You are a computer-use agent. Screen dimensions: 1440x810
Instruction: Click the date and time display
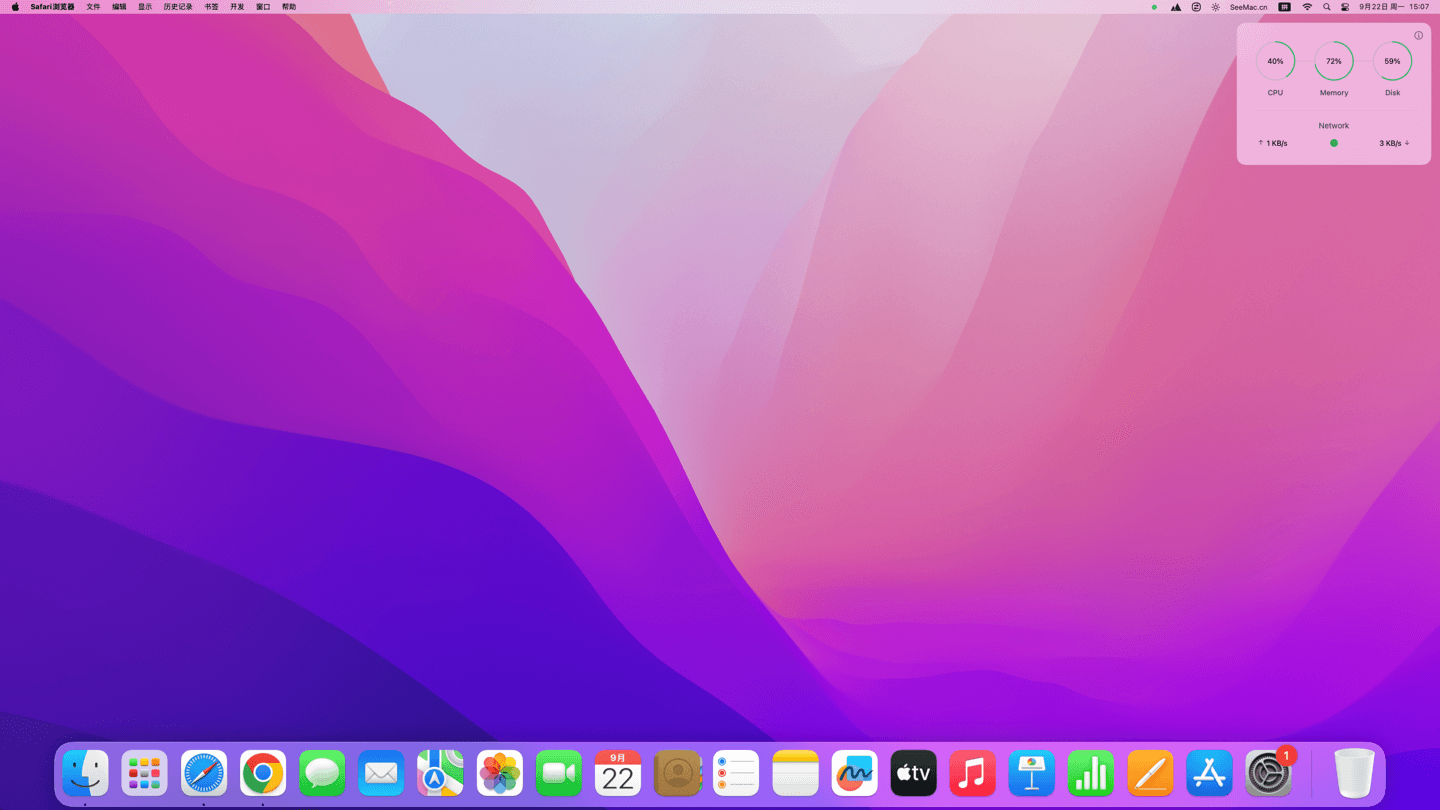pyautogui.click(x=1394, y=7)
